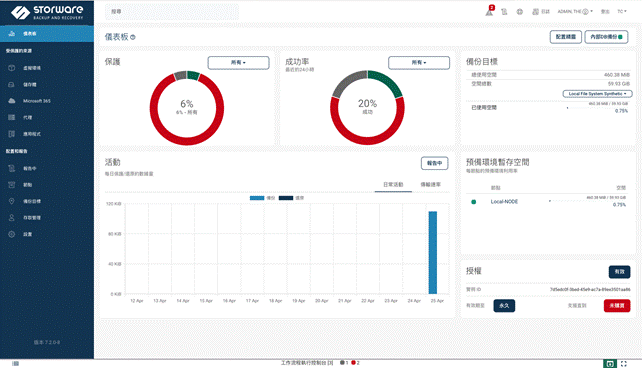Image resolution: width=642 pixels, height=368 pixels.
Task: Open the Local File System Synthetic dropdown
Action: (597, 94)
